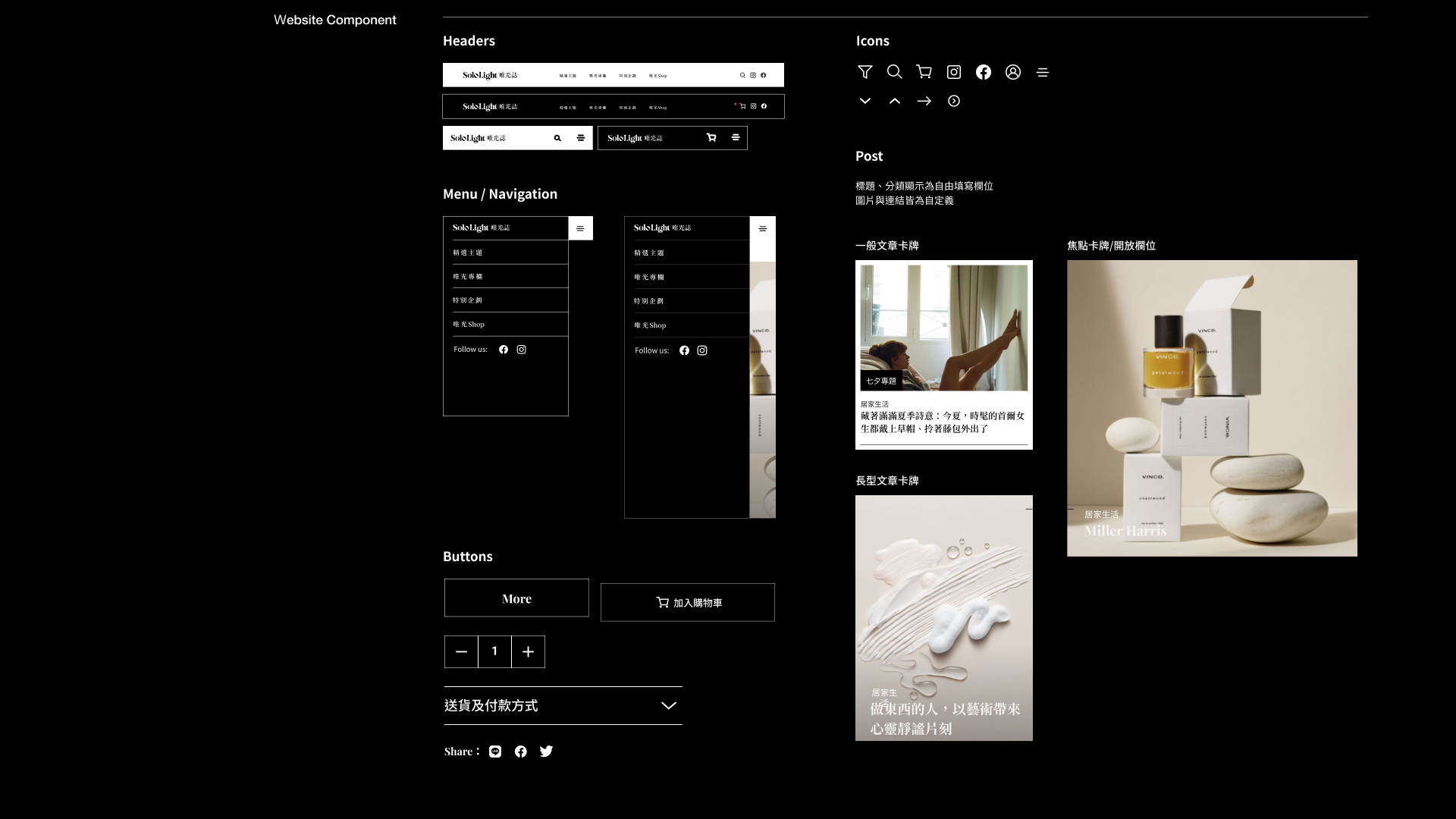This screenshot has height=819, width=1456.
Task: Click the chevron-up icon under Icons
Action: (x=894, y=101)
